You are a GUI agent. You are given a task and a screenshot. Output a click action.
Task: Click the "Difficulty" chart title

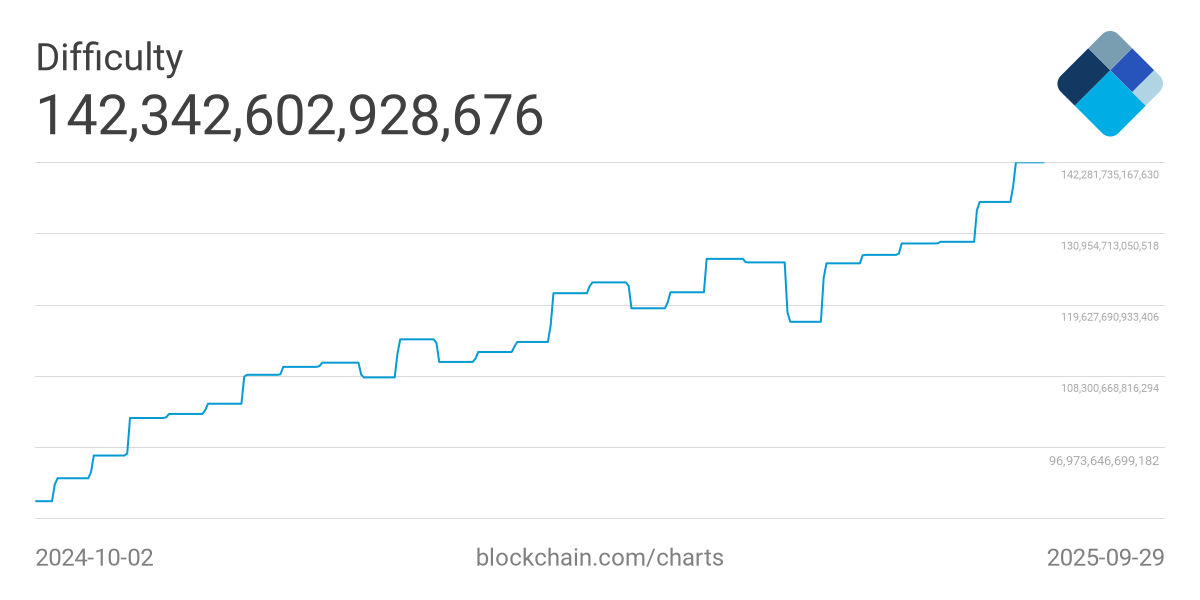[x=109, y=58]
